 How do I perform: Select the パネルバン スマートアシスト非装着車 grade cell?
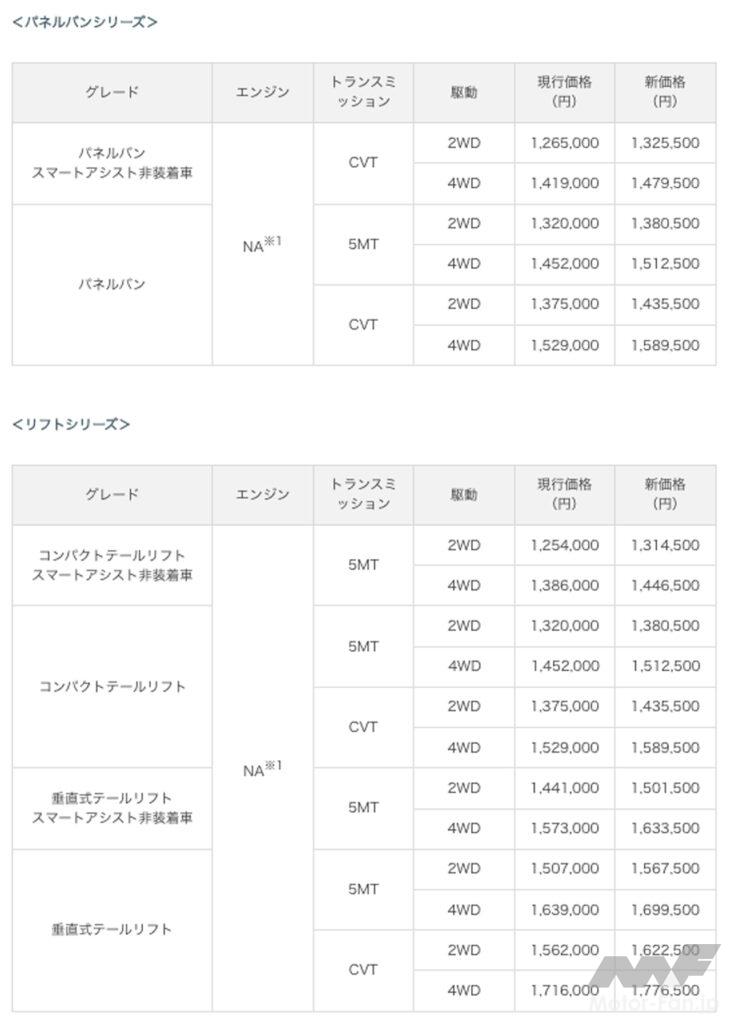pyautogui.click(x=112, y=163)
